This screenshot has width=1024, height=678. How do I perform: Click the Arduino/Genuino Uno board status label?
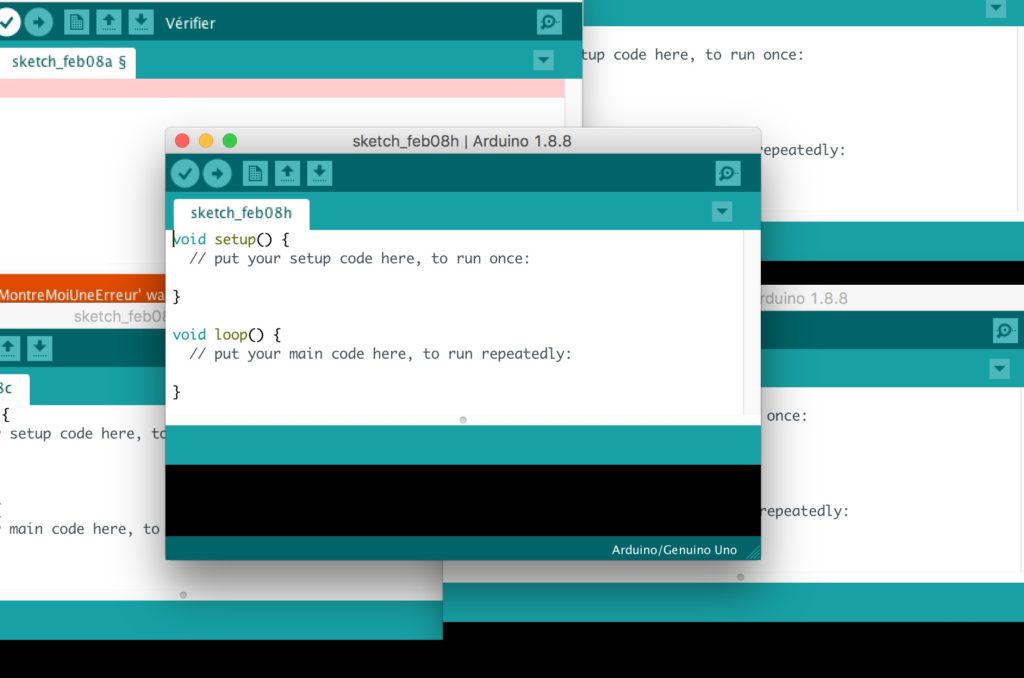[x=674, y=549]
